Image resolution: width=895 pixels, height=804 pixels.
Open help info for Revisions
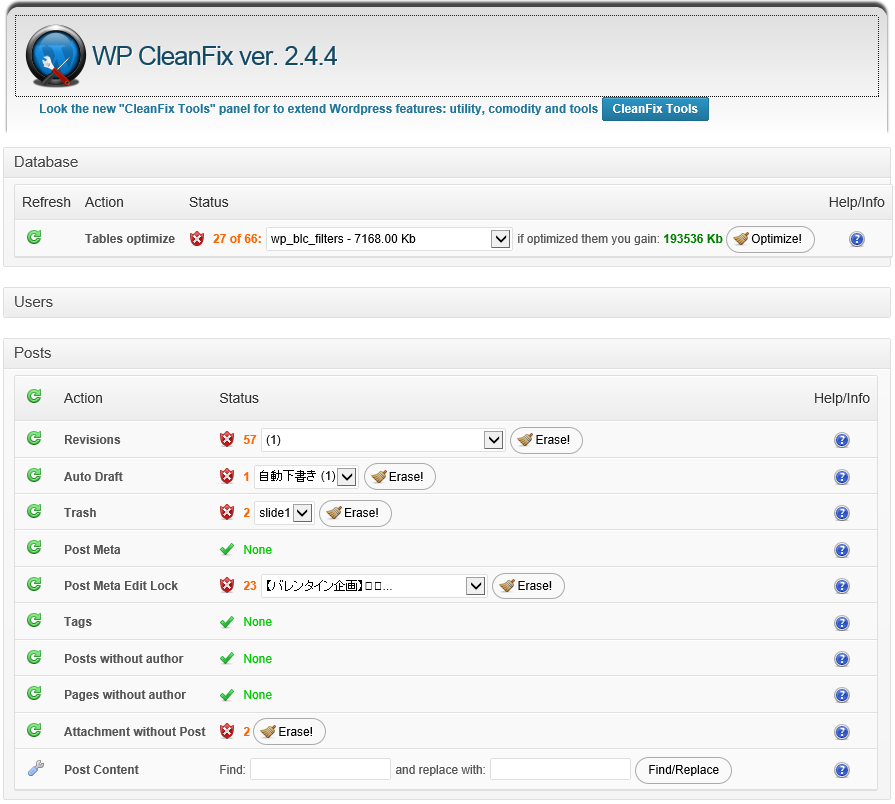point(841,440)
